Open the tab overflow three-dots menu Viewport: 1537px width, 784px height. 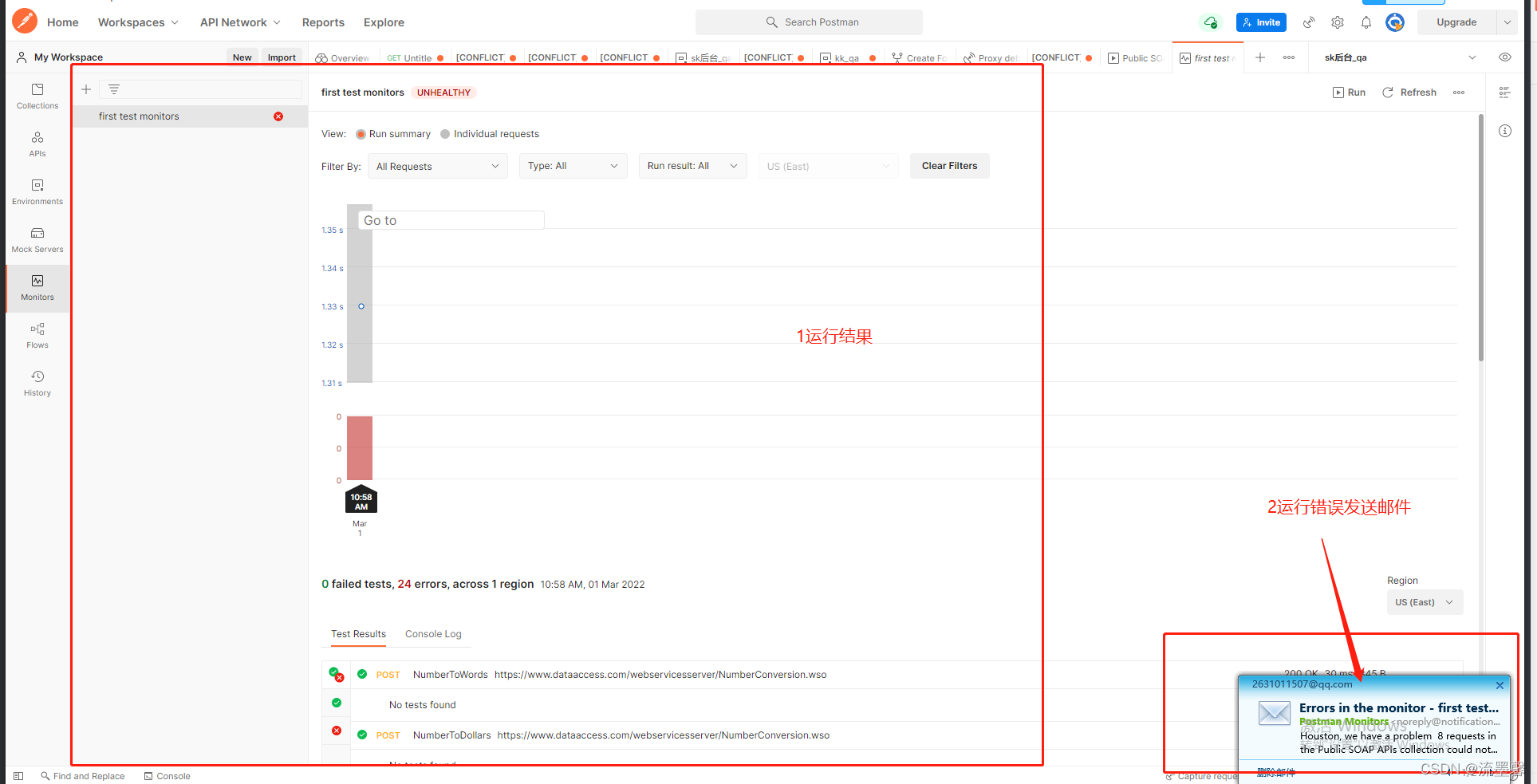pyautogui.click(x=1289, y=57)
